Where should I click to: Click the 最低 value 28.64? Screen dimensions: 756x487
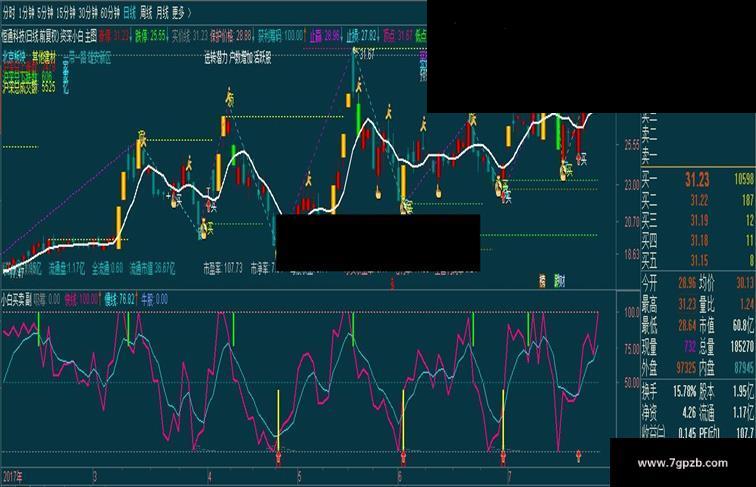[x=687, y=325]
